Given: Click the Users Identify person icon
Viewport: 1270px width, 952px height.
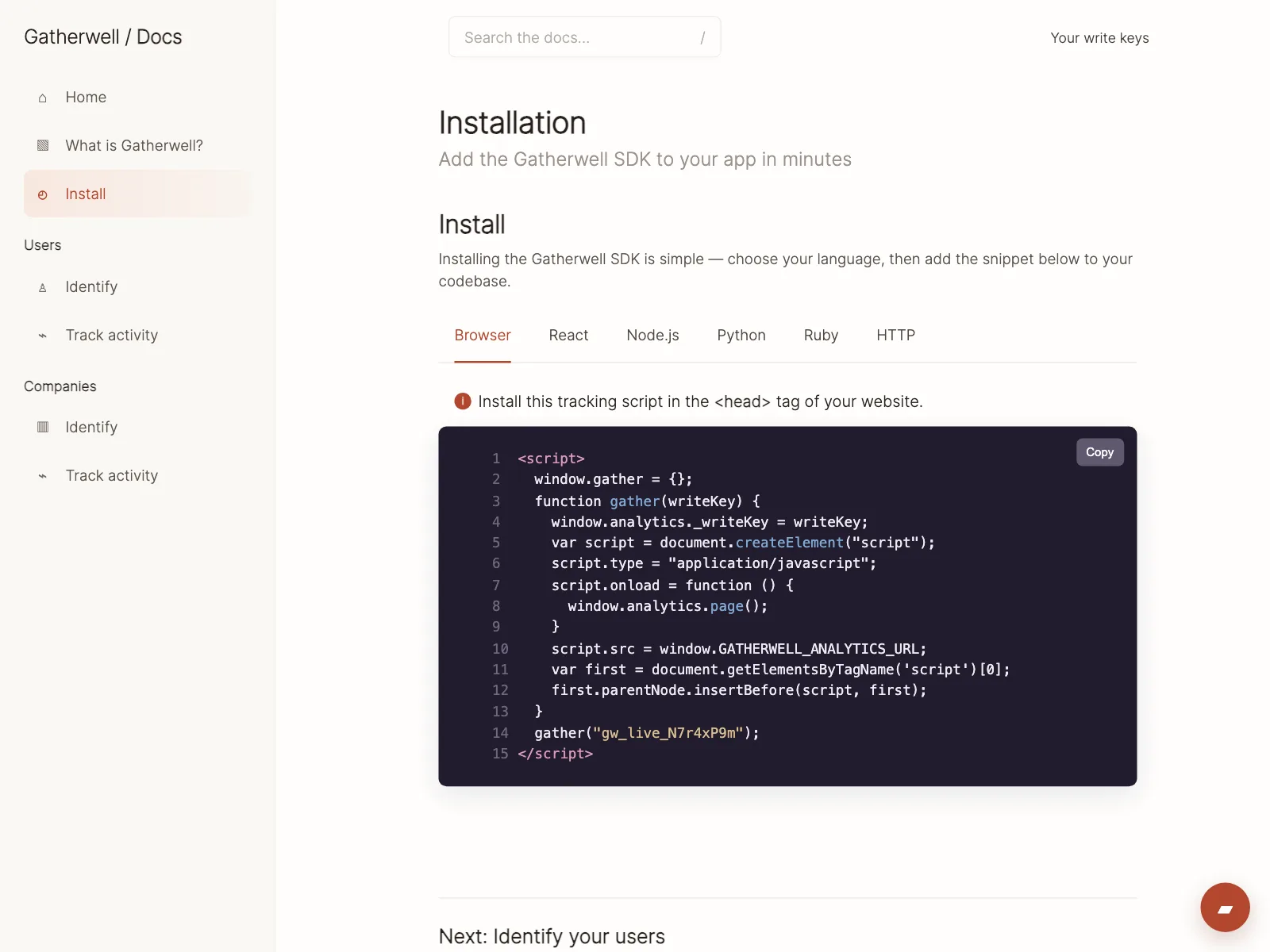Looking at the screenshot, I should point(43,287).
